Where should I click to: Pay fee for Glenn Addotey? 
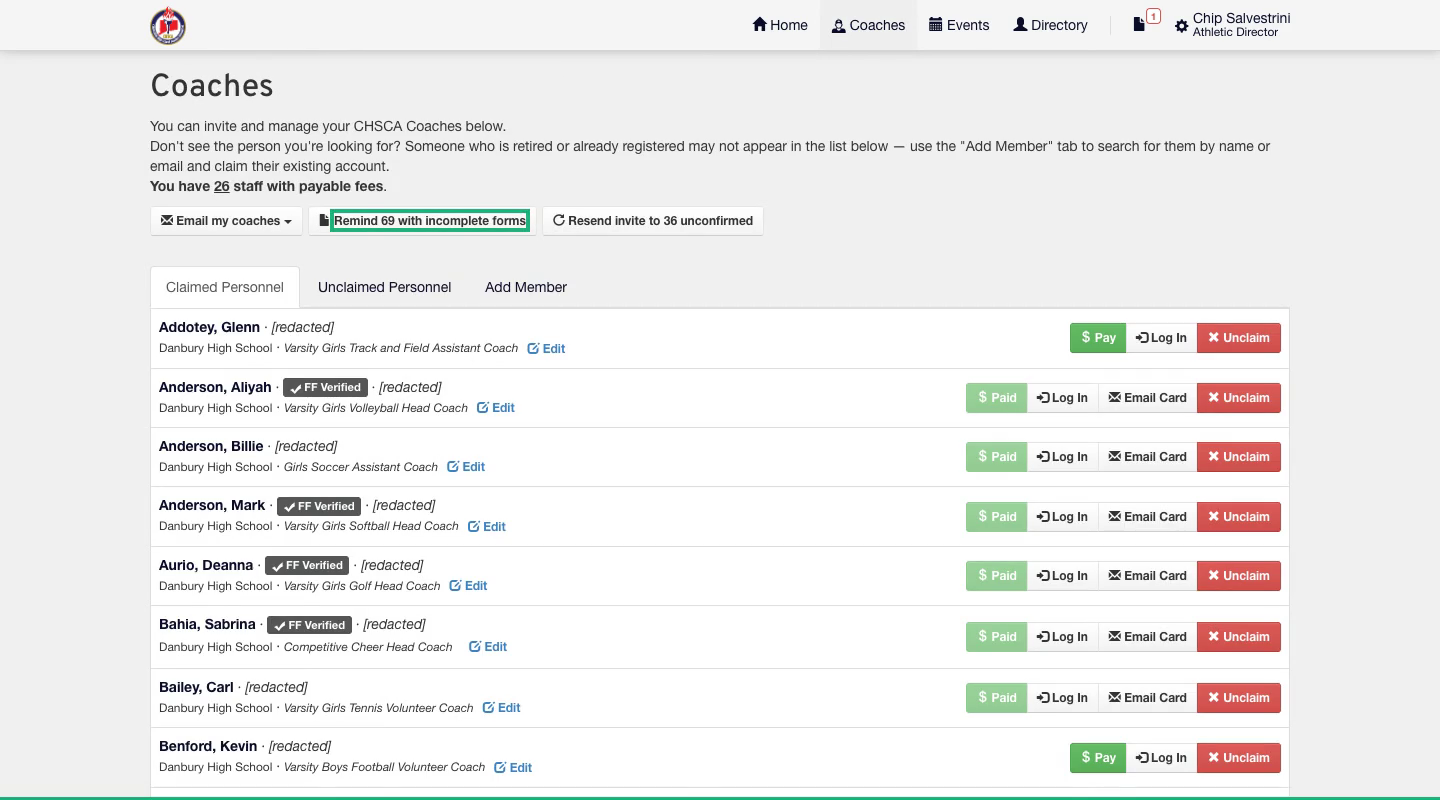tap(1098, 338)
